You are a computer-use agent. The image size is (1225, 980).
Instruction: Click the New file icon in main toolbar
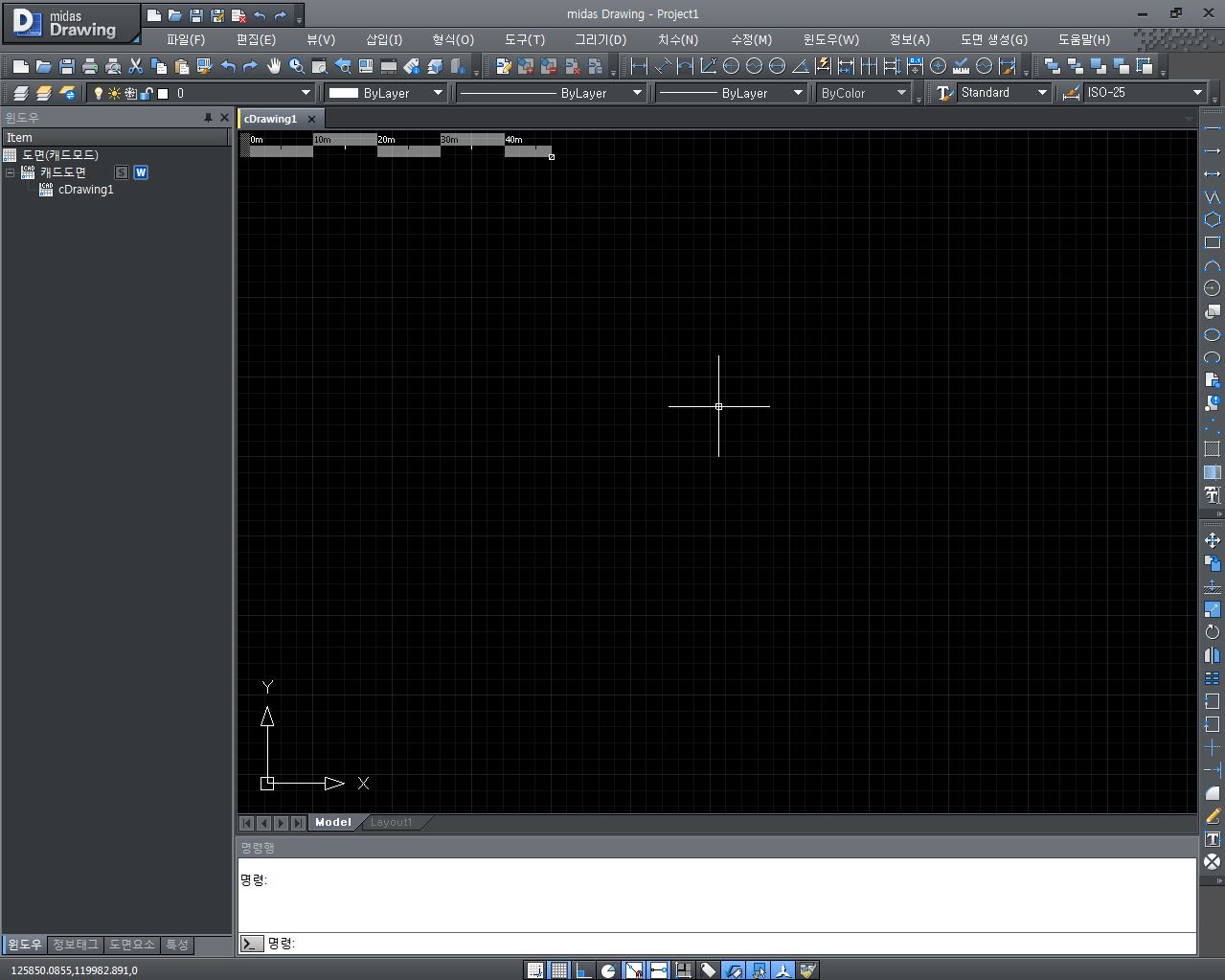[20, 66]
